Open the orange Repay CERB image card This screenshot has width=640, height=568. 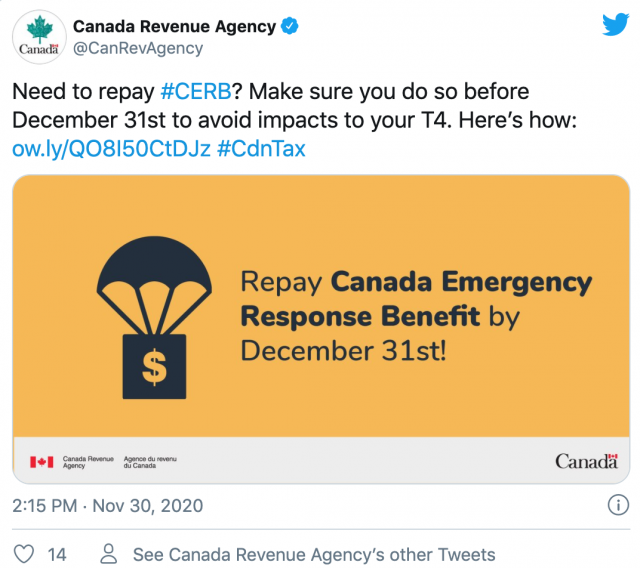(x=321, y=329)
